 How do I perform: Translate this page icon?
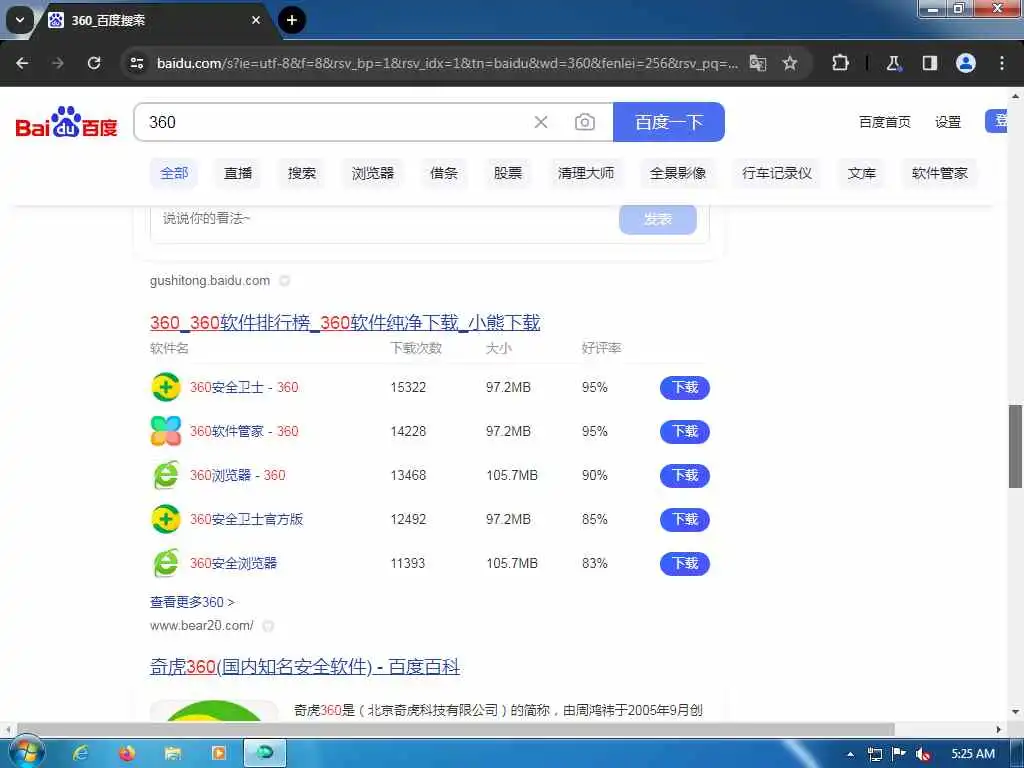pos(758,63)
